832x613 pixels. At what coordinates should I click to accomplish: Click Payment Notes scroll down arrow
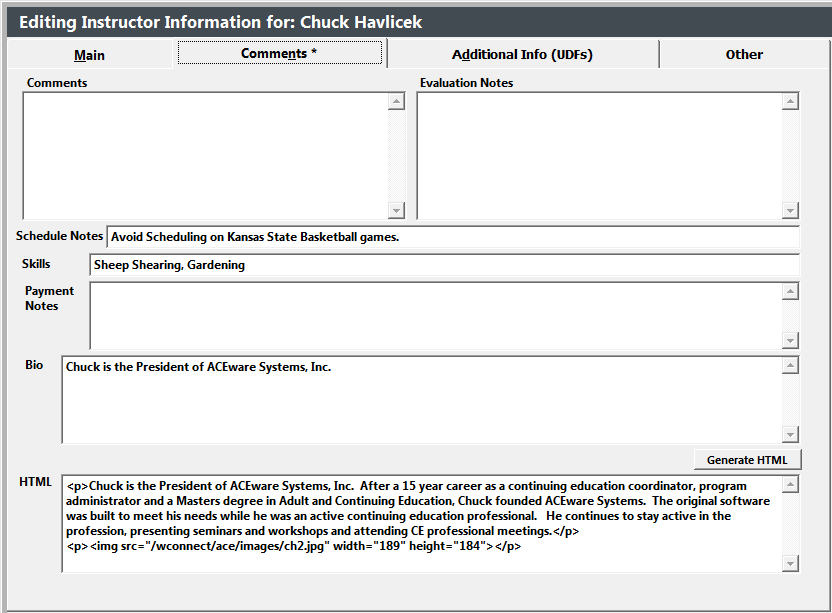click(790, 340)
